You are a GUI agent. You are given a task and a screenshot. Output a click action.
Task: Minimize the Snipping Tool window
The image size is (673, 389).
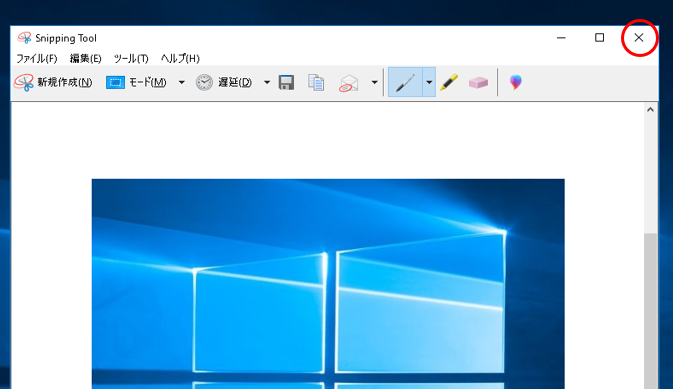(561, 38)
